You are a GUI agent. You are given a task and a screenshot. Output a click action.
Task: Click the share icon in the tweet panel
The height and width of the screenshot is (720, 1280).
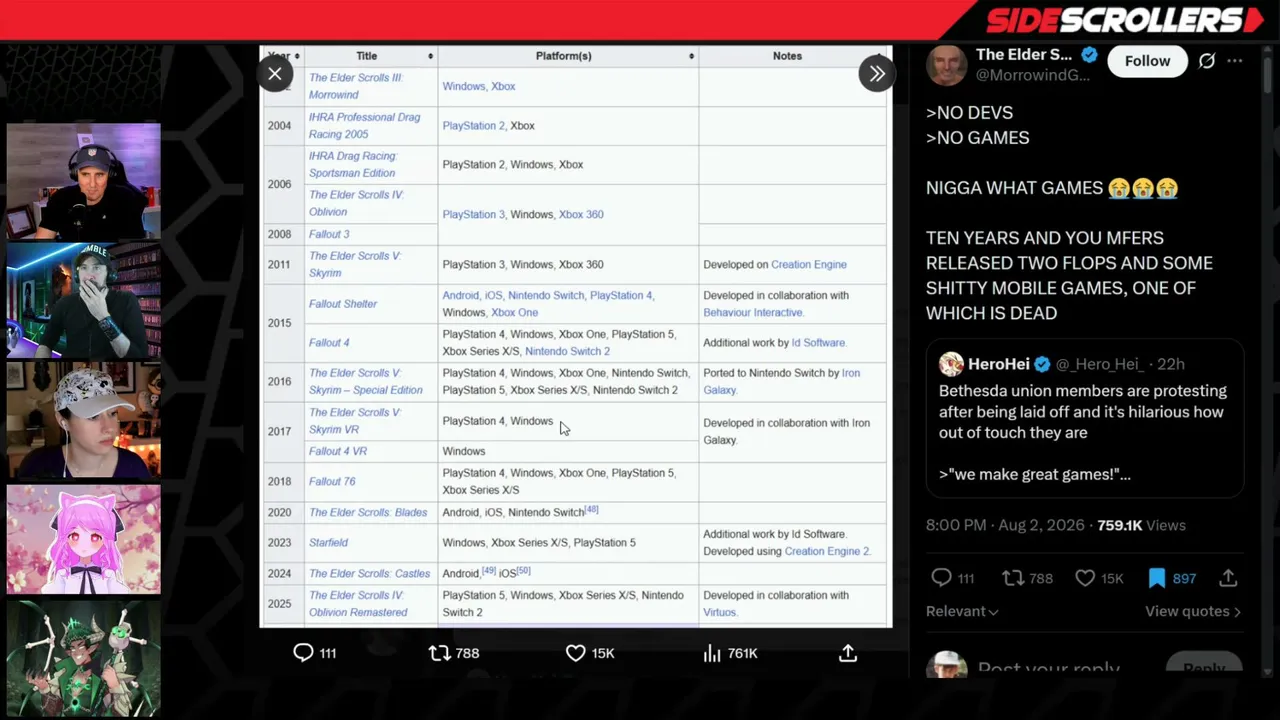tap(1229, 578)
